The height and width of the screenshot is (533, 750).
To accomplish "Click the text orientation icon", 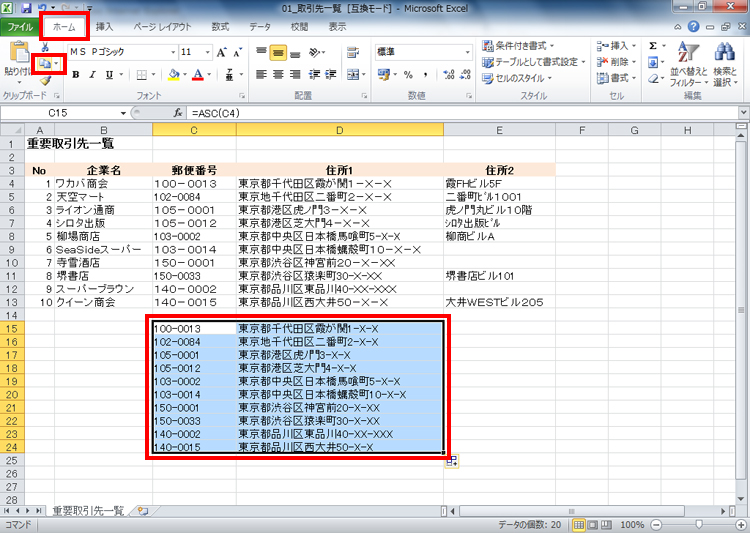I will [315, 52].
